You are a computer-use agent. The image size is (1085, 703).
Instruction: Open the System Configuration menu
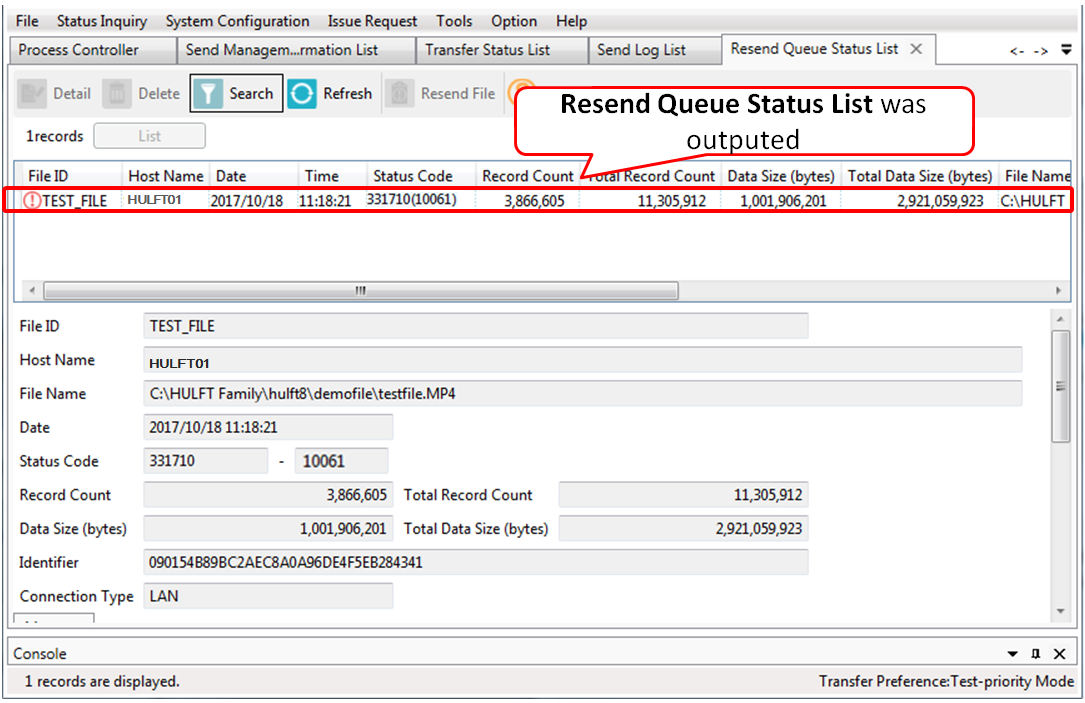click(x=237, y=21)
